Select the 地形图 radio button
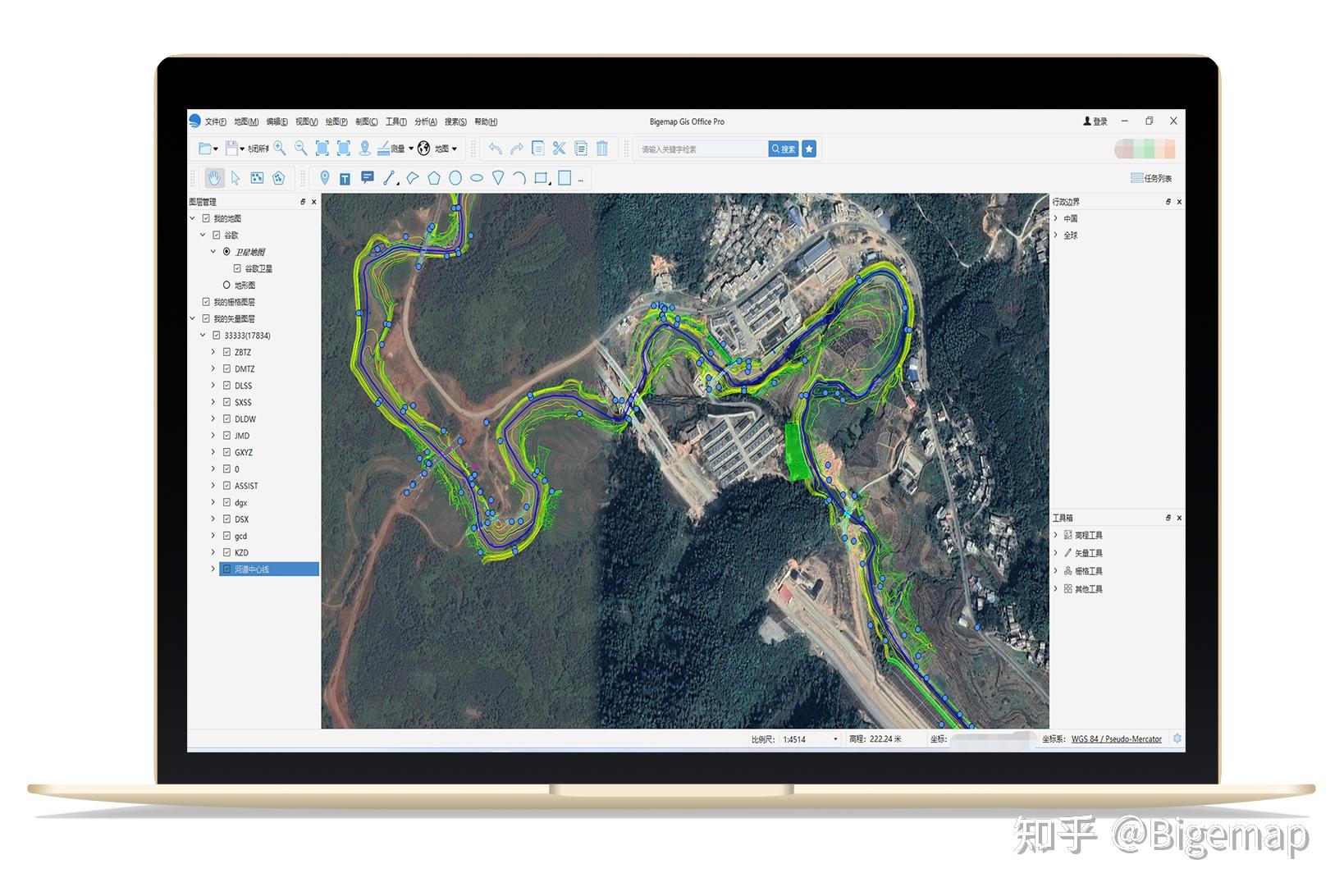This screenshot has height=896, width=1344. [x=226, y=285]
